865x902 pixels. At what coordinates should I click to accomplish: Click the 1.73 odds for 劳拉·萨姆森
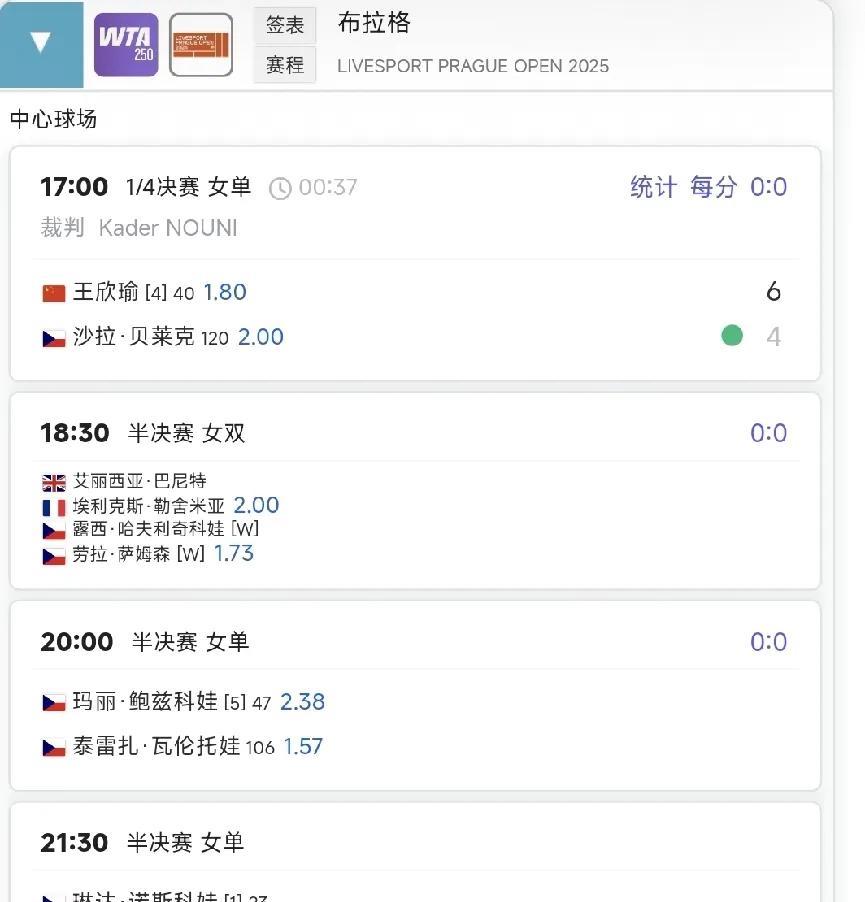click(234, 553)
